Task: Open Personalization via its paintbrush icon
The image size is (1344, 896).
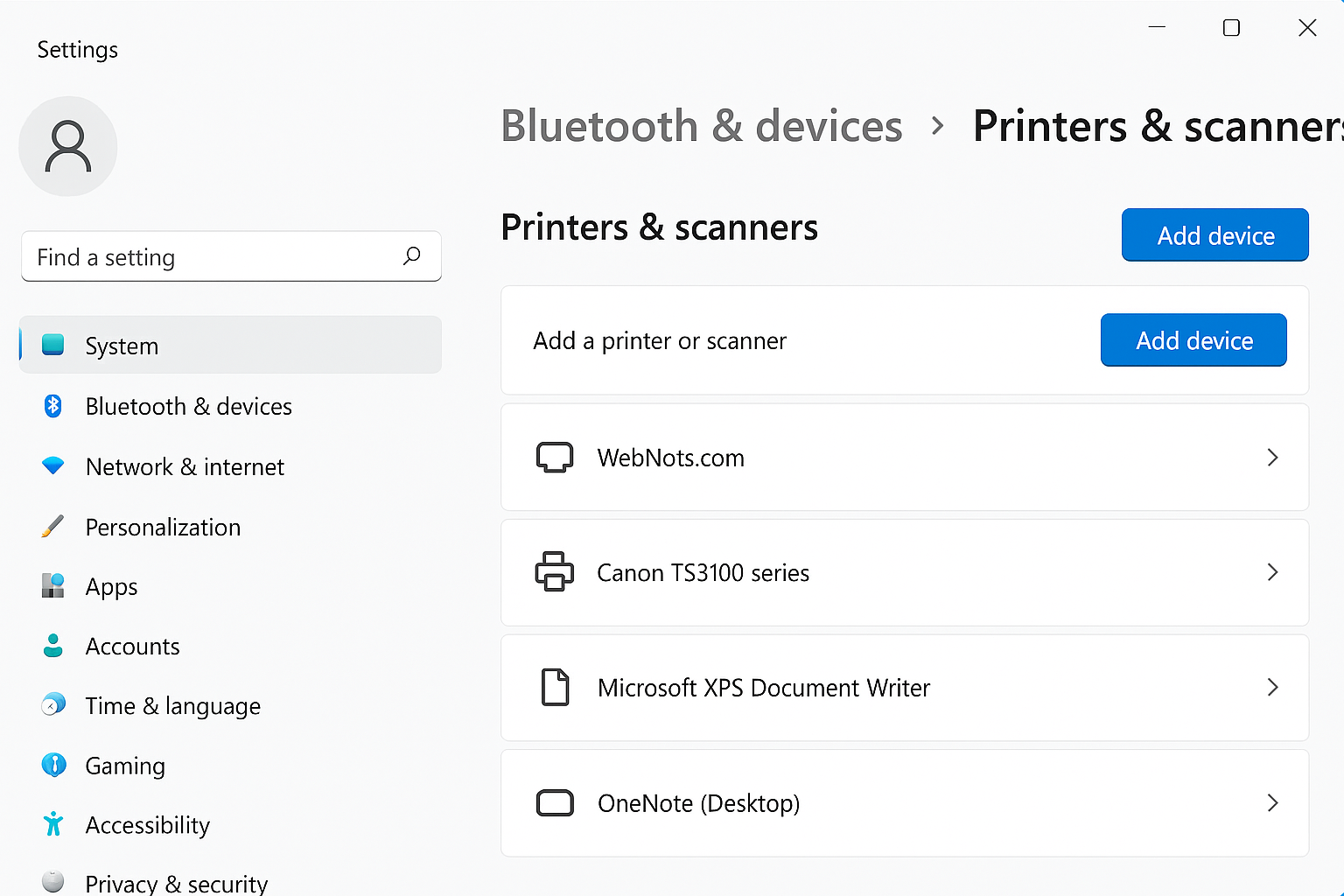Action: [53, 526]
